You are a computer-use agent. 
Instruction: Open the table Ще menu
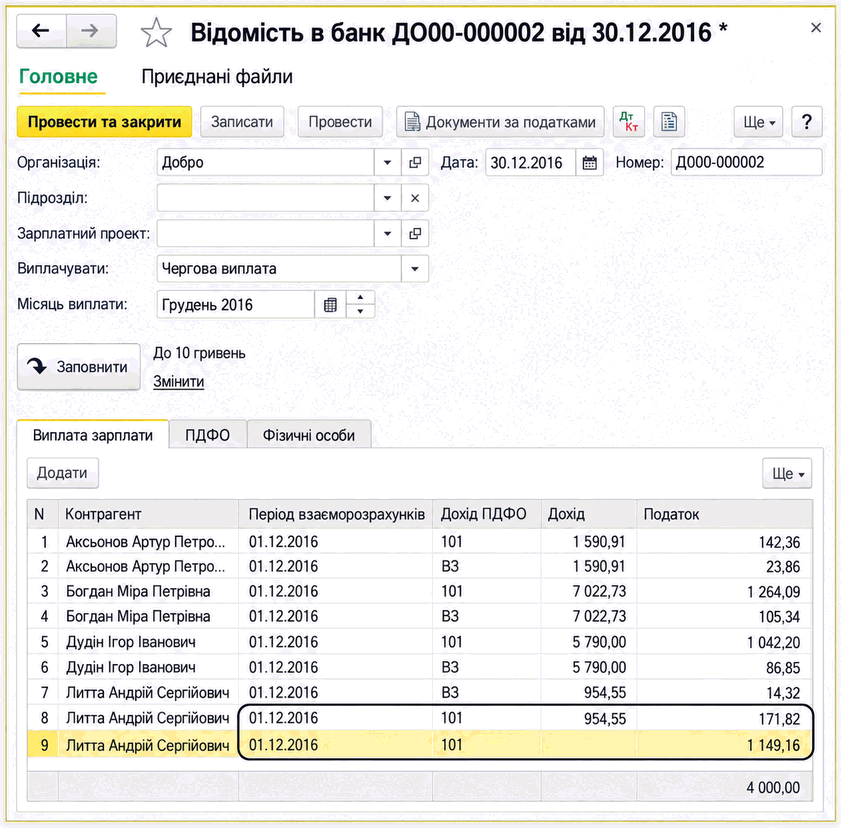click(x=787, y=474)
